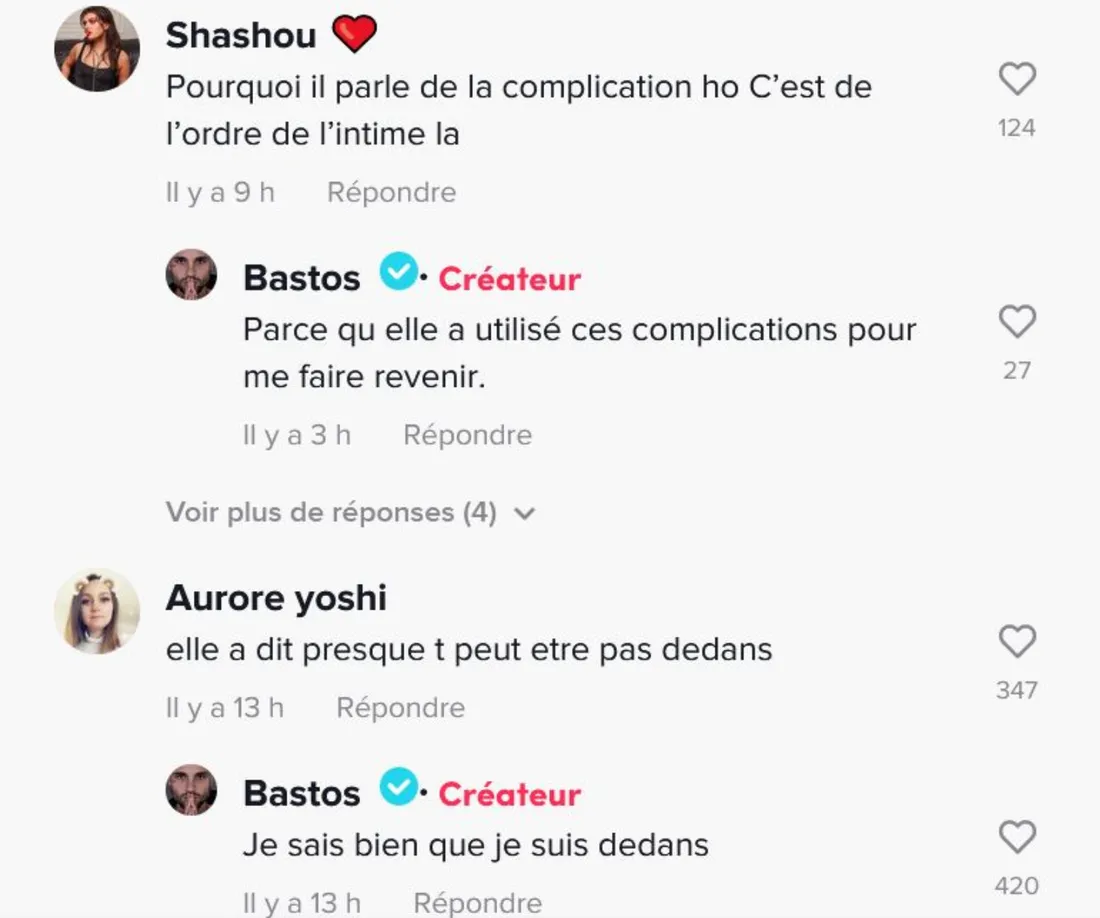This screenshot has width=1100, height=918.
Task: Open Shashou's profile picture
Action: click(97, 49)
